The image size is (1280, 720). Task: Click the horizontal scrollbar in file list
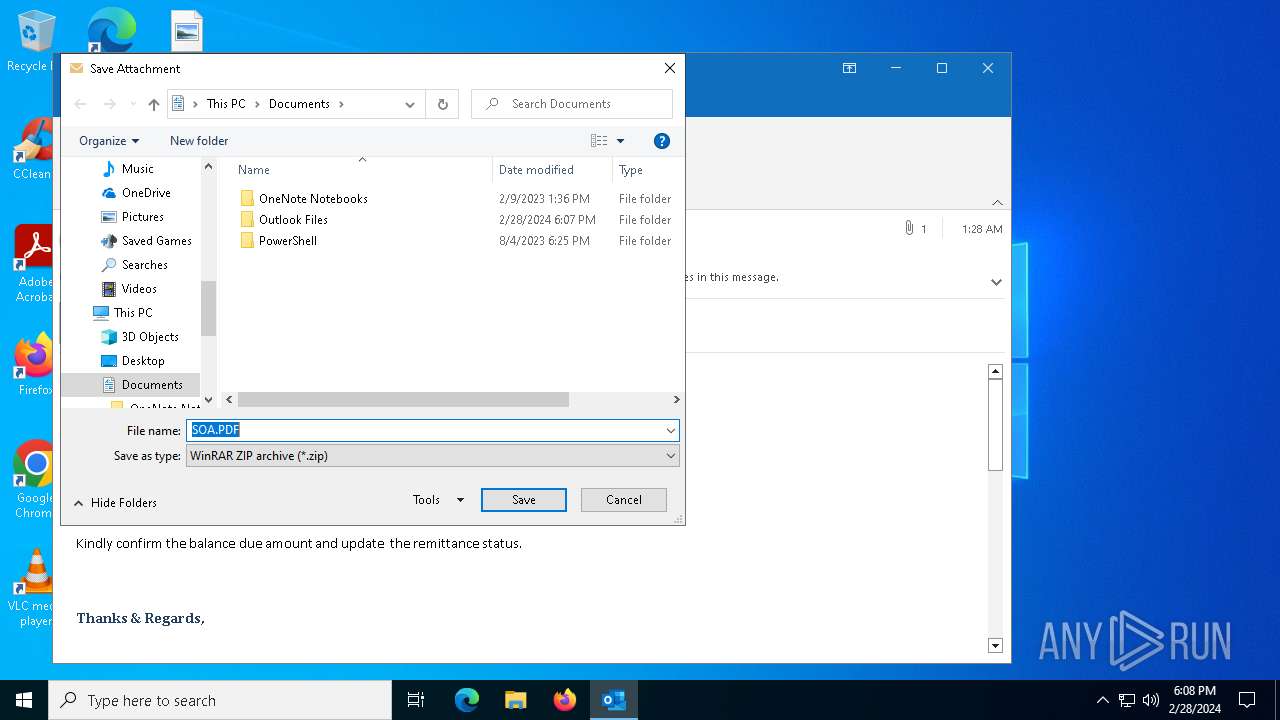point(403,400)
